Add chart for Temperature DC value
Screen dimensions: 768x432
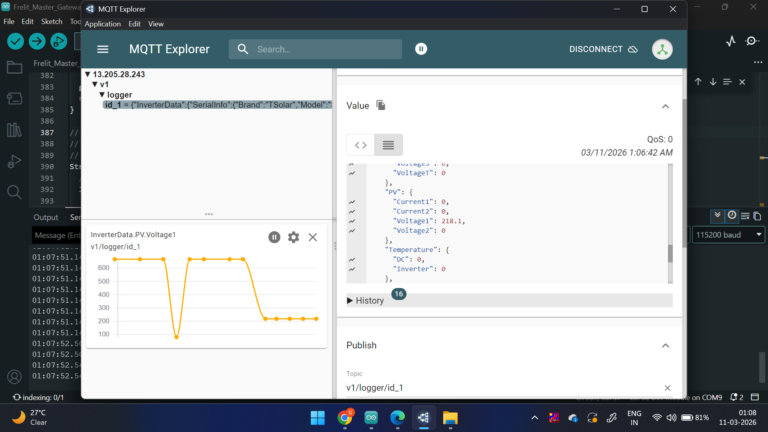tap(352, 260)
